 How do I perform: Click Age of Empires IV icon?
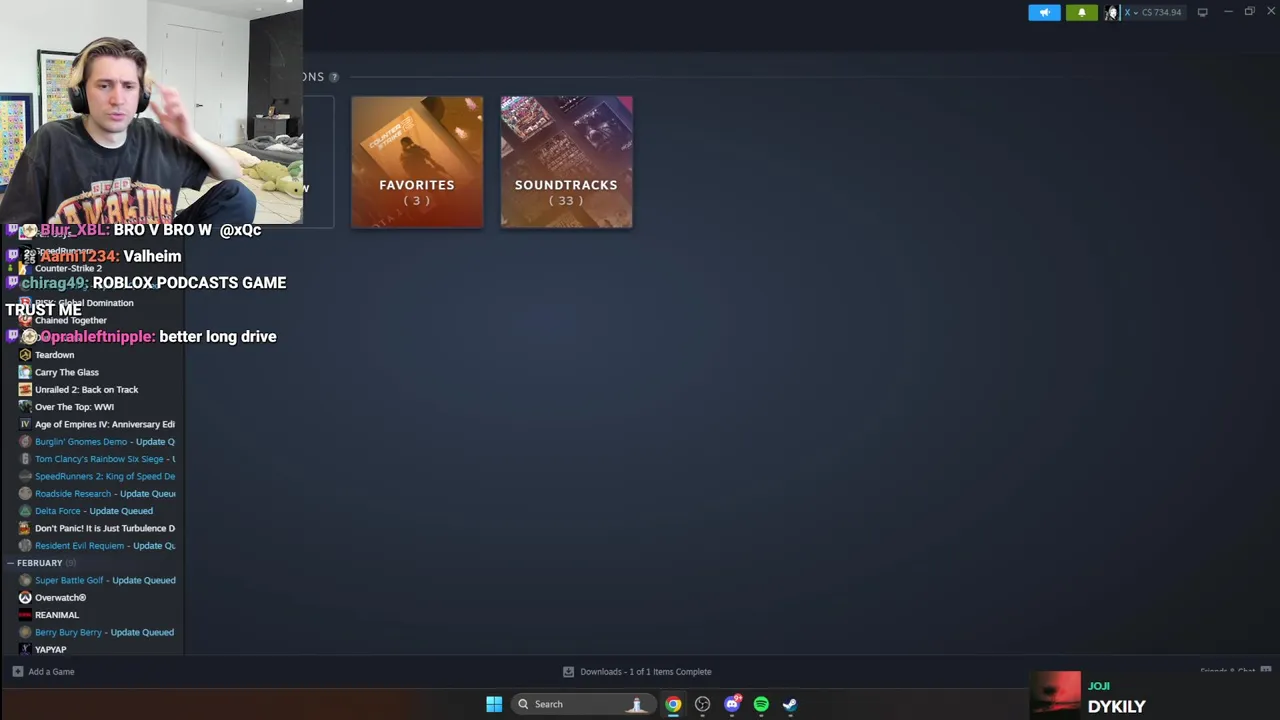point(25,424)
